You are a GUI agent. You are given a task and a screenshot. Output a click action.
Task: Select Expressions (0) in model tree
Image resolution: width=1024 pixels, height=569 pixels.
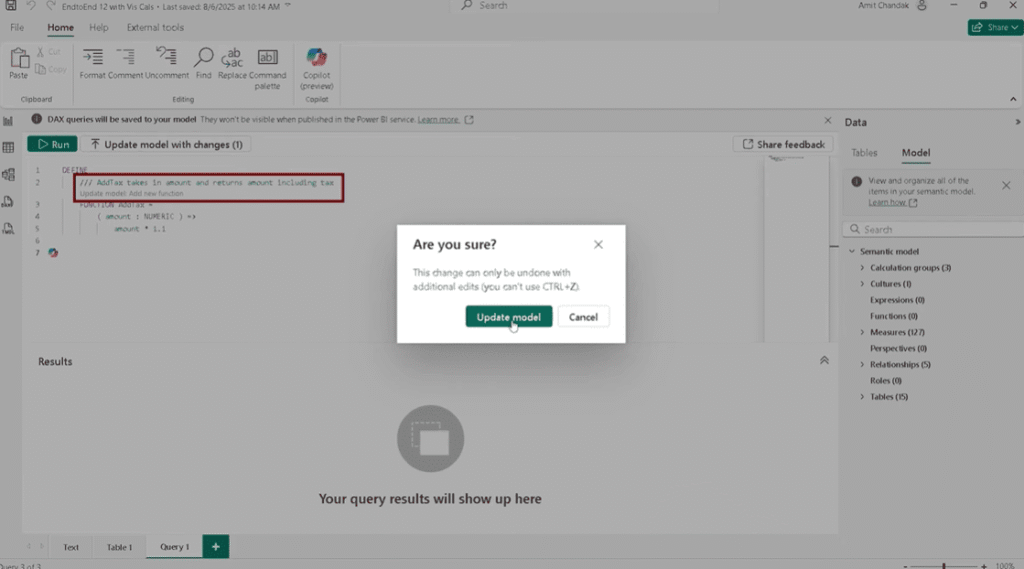897,300
